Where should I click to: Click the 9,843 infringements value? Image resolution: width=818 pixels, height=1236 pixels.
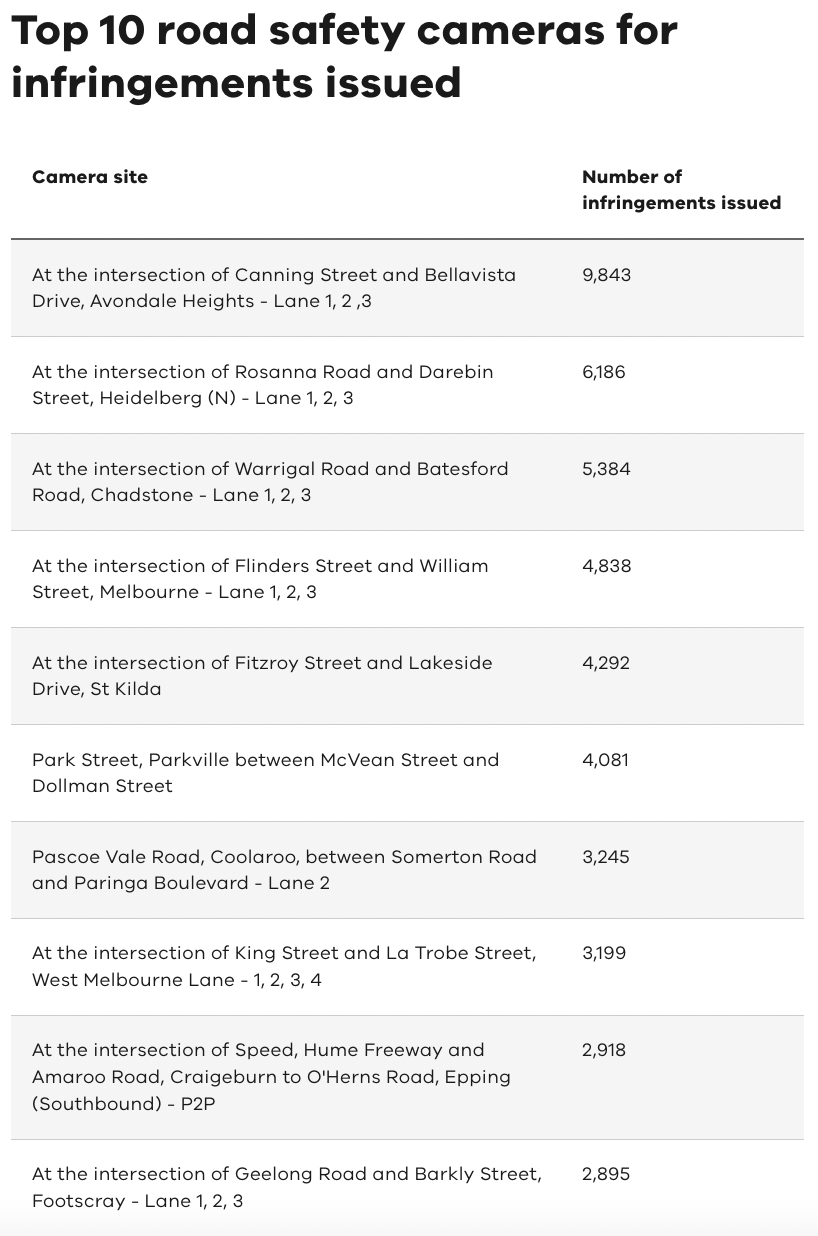607,275
